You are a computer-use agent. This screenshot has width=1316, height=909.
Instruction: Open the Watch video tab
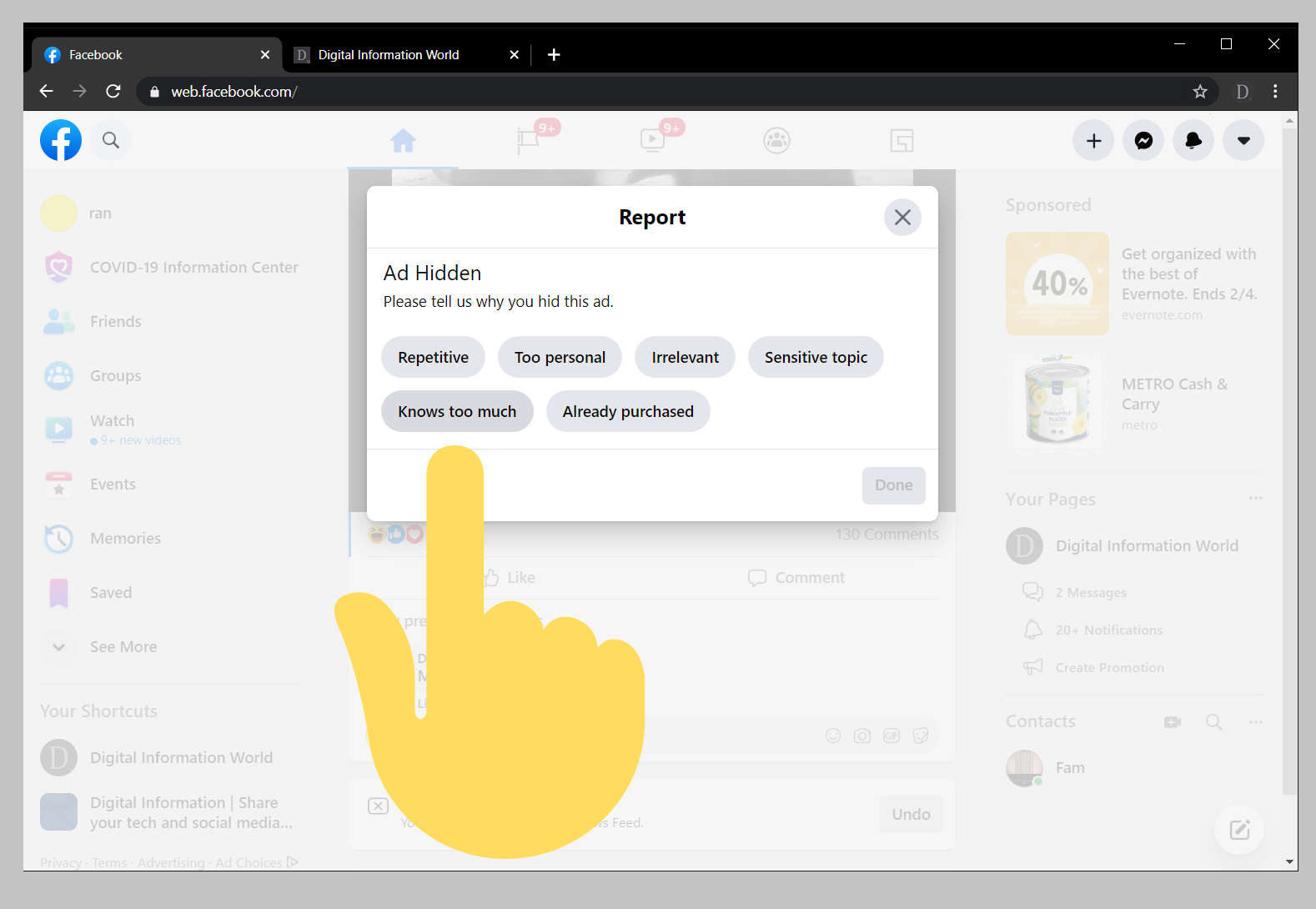652,141
